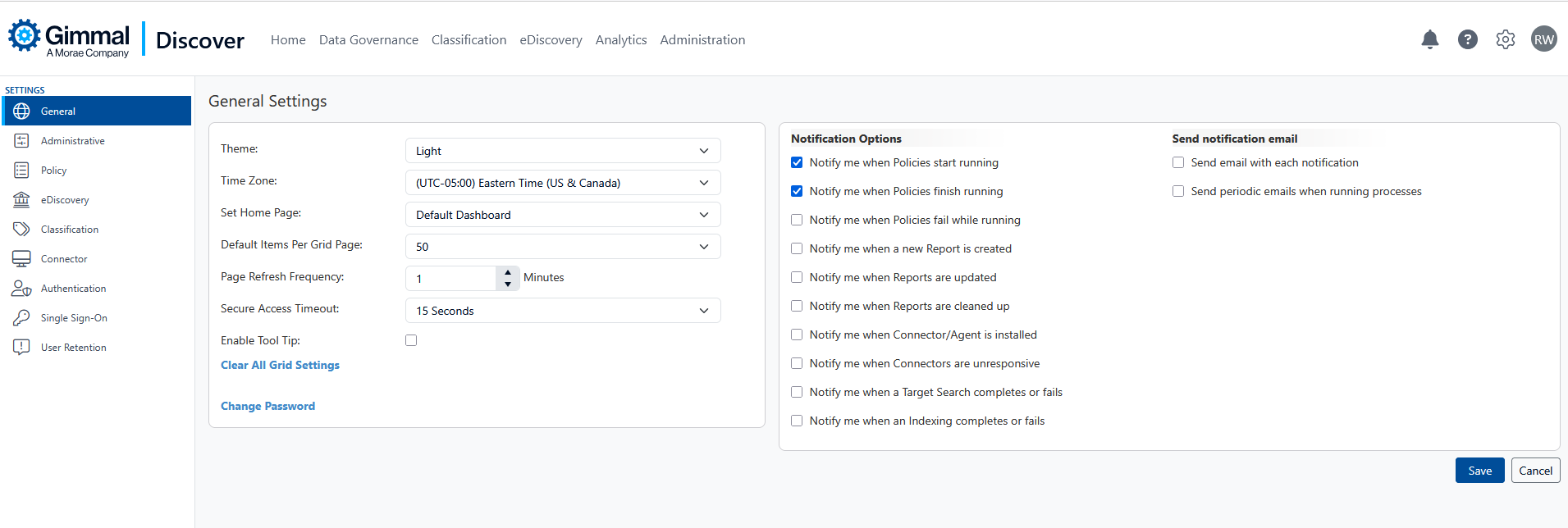Check Send email with each notification

pyautogui.click(x=1178, y=162)
